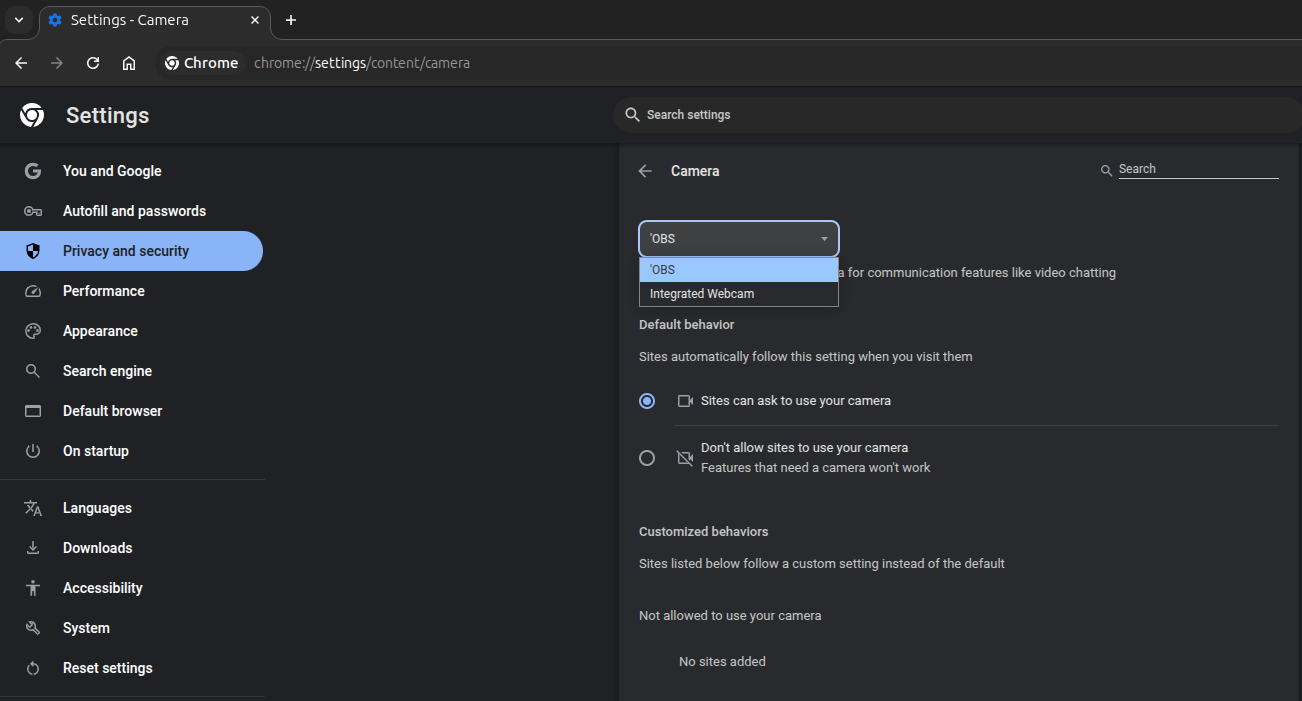This screenshot has height=701, width=1302.
Task: Click Not allowed to use your camera text
Action: pos(730,616)
